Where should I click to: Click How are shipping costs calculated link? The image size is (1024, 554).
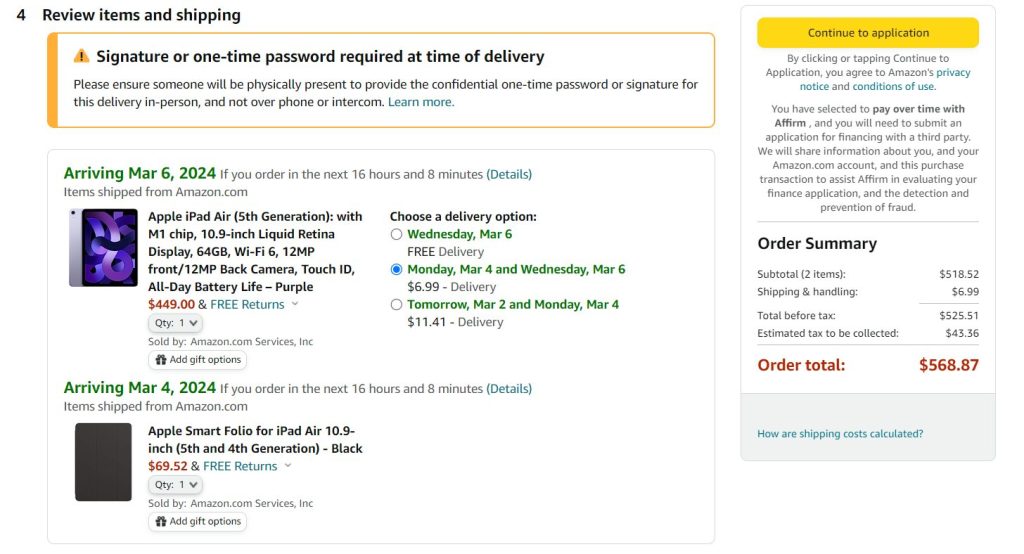tap(840, 434)
